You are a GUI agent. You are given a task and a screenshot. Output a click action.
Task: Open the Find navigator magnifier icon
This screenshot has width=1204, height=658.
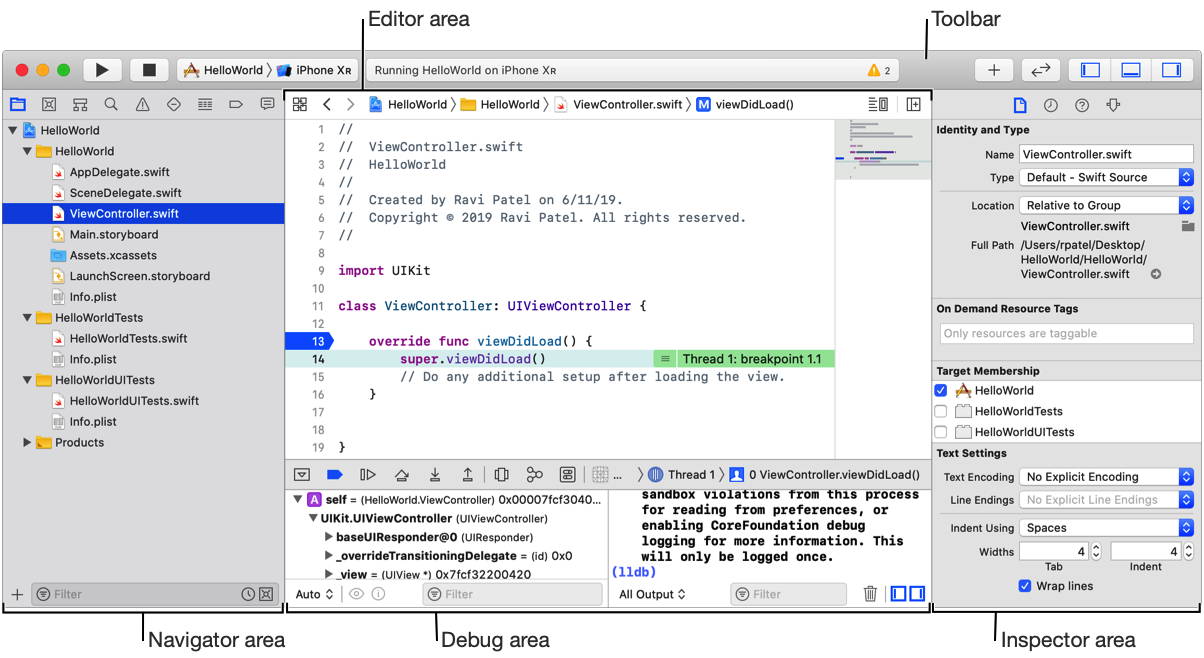coord(111,104)
